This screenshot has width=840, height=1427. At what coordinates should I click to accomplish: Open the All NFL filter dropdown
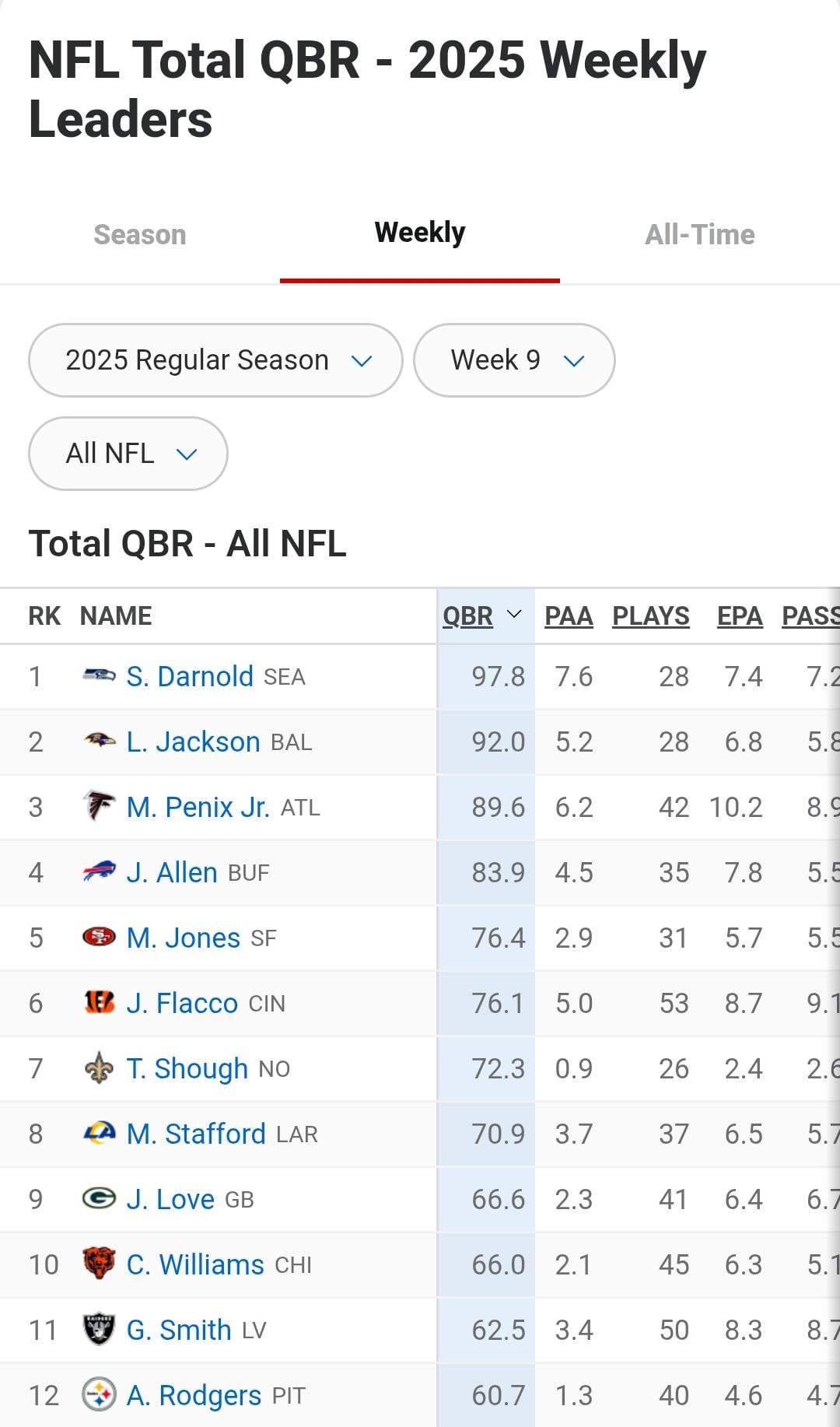(128, 454)
